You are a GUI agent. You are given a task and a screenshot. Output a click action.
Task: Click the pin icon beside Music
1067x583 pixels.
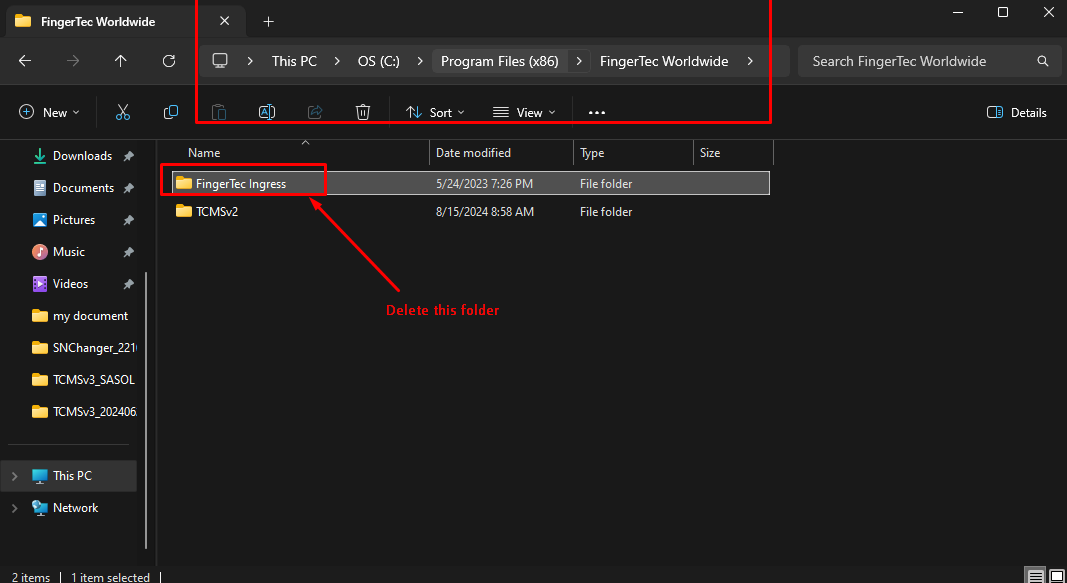tap(128, 252)
